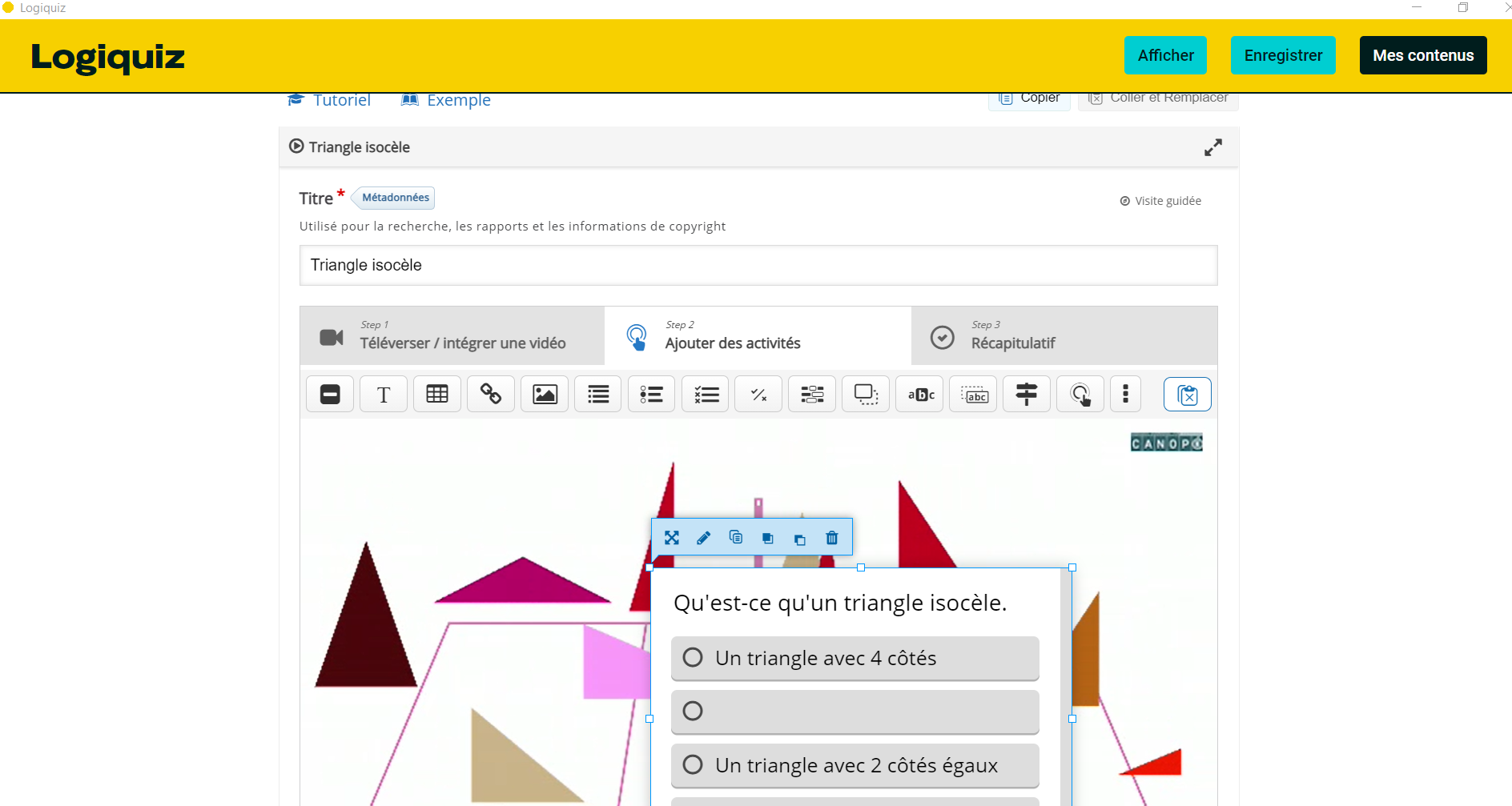This screenshot has height=806, width=1512.
Task: Click the Titre input field
Action: point(758,265)
